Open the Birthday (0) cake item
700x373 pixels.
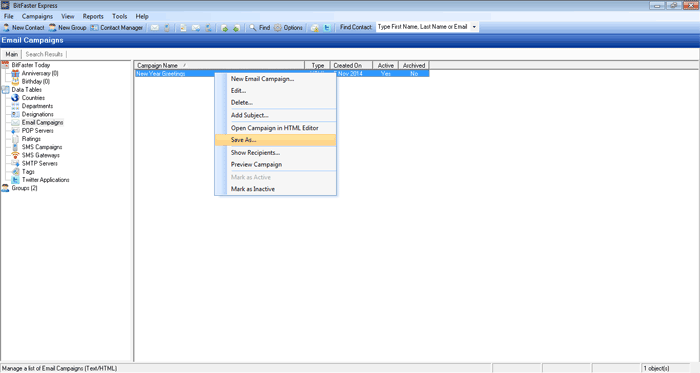click(31, 82)
